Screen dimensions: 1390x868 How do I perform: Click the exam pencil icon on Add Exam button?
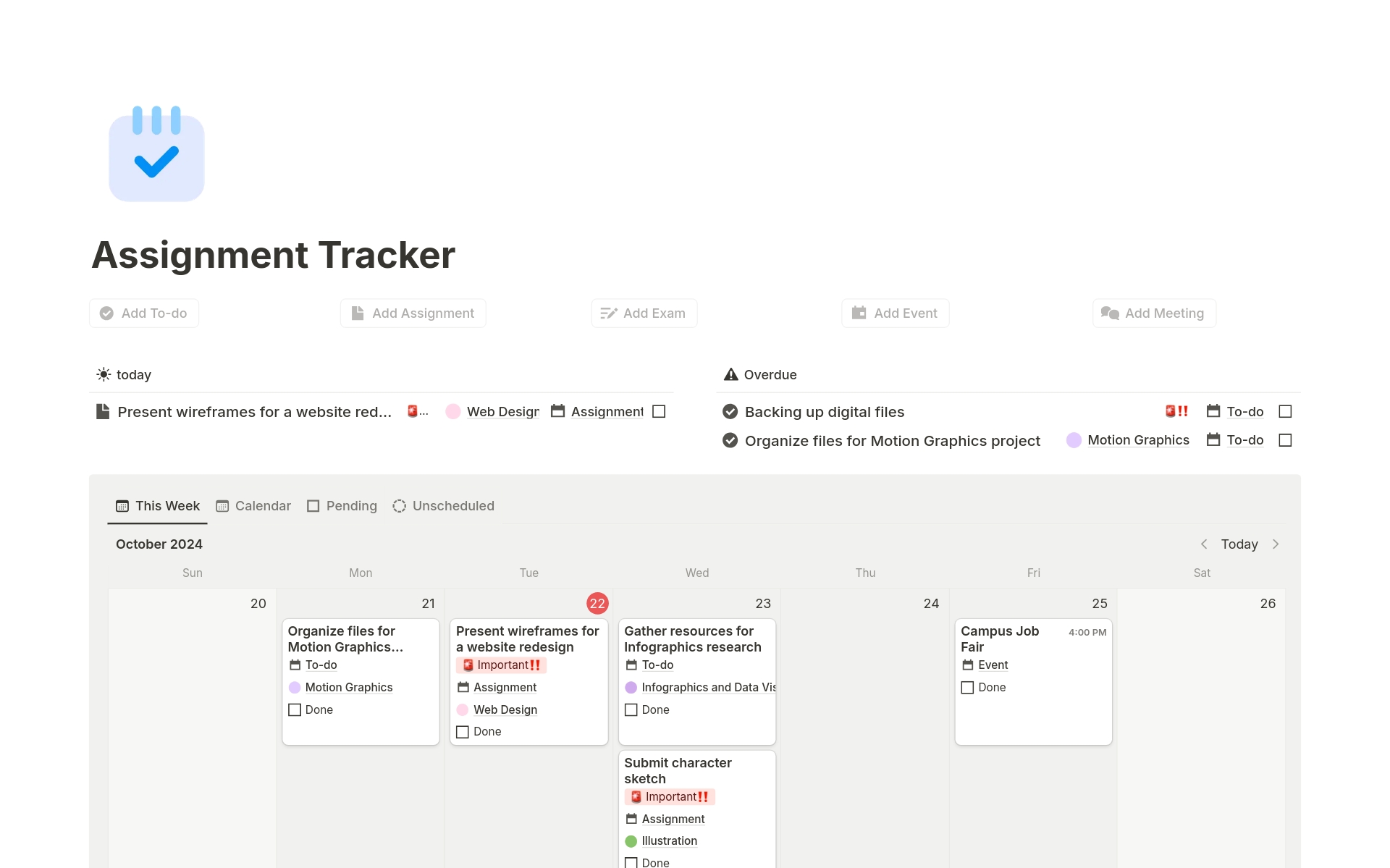[608, 313]
